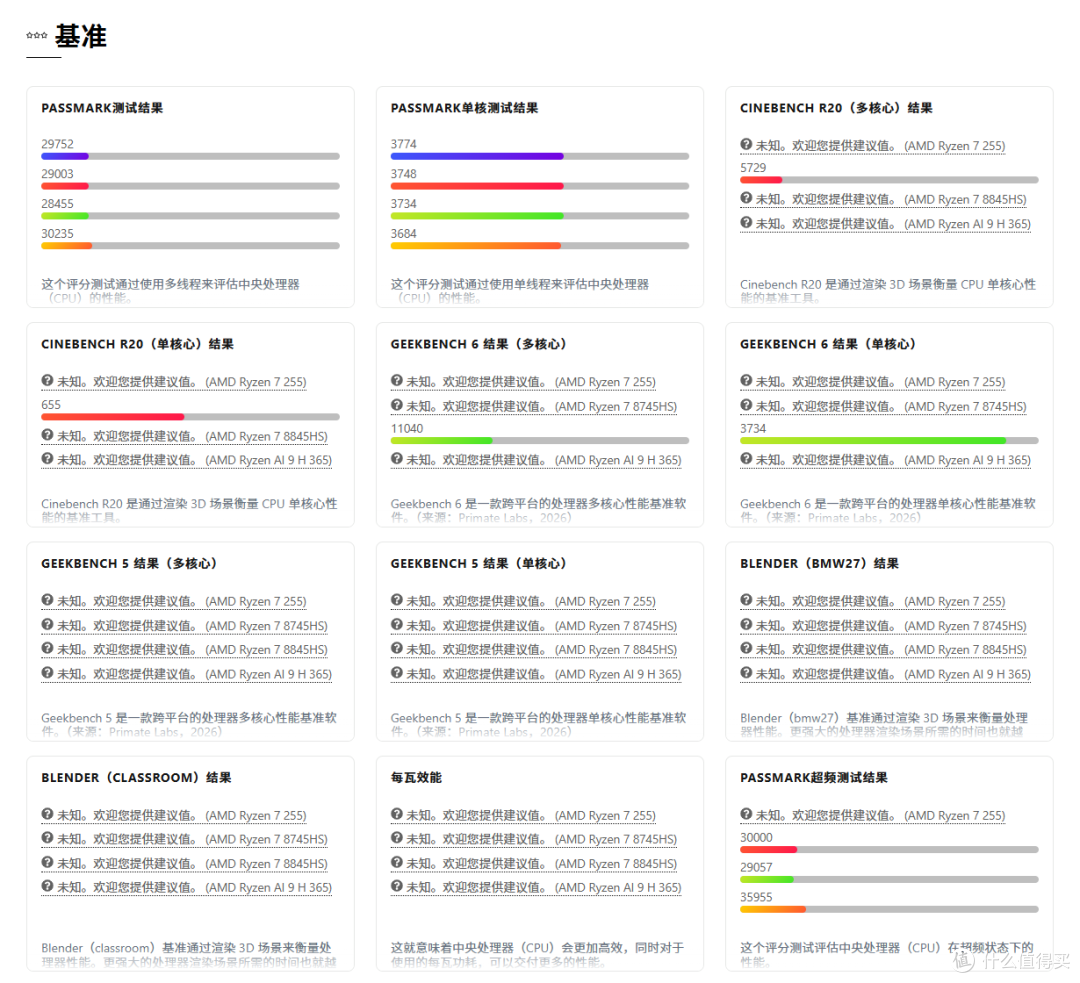Click question icon for Ryzen 7 255 in 每瓦效能
This screenshot has height=983, width=1080.
pyautogui.click(x=397, y=815)
